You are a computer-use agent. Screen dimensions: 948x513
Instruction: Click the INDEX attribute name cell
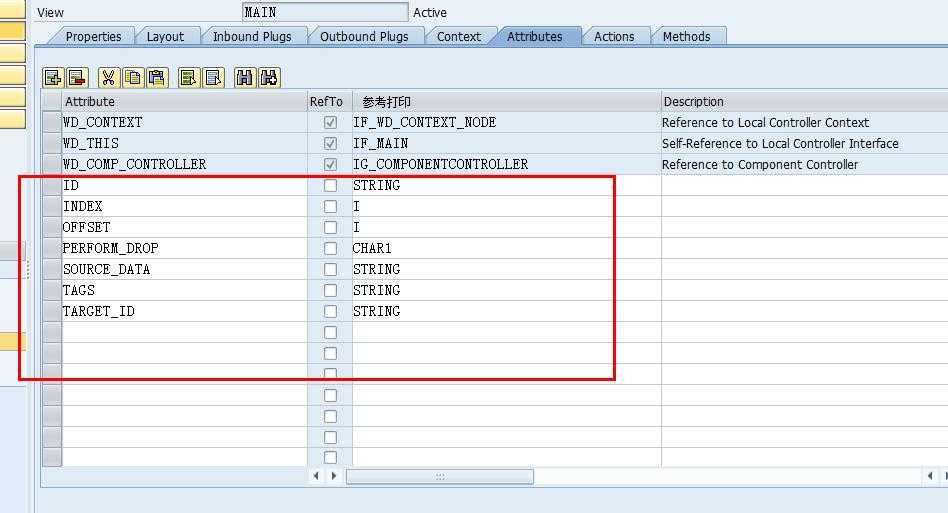[x=184, y=207]
